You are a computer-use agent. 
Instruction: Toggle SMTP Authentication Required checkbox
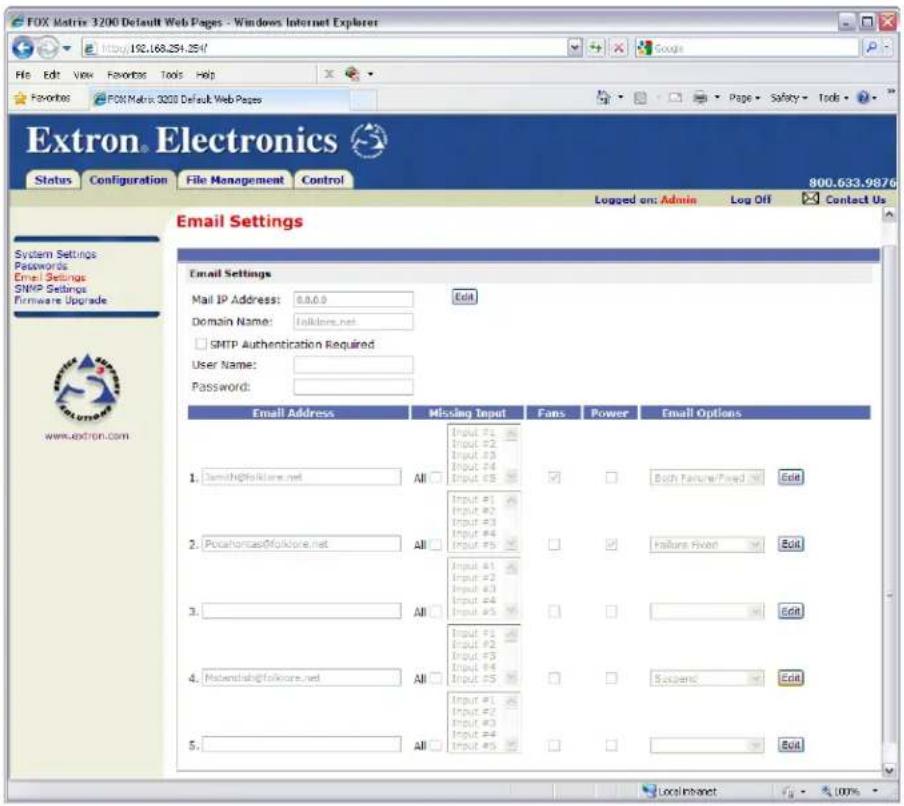click(x=200, y=344)
